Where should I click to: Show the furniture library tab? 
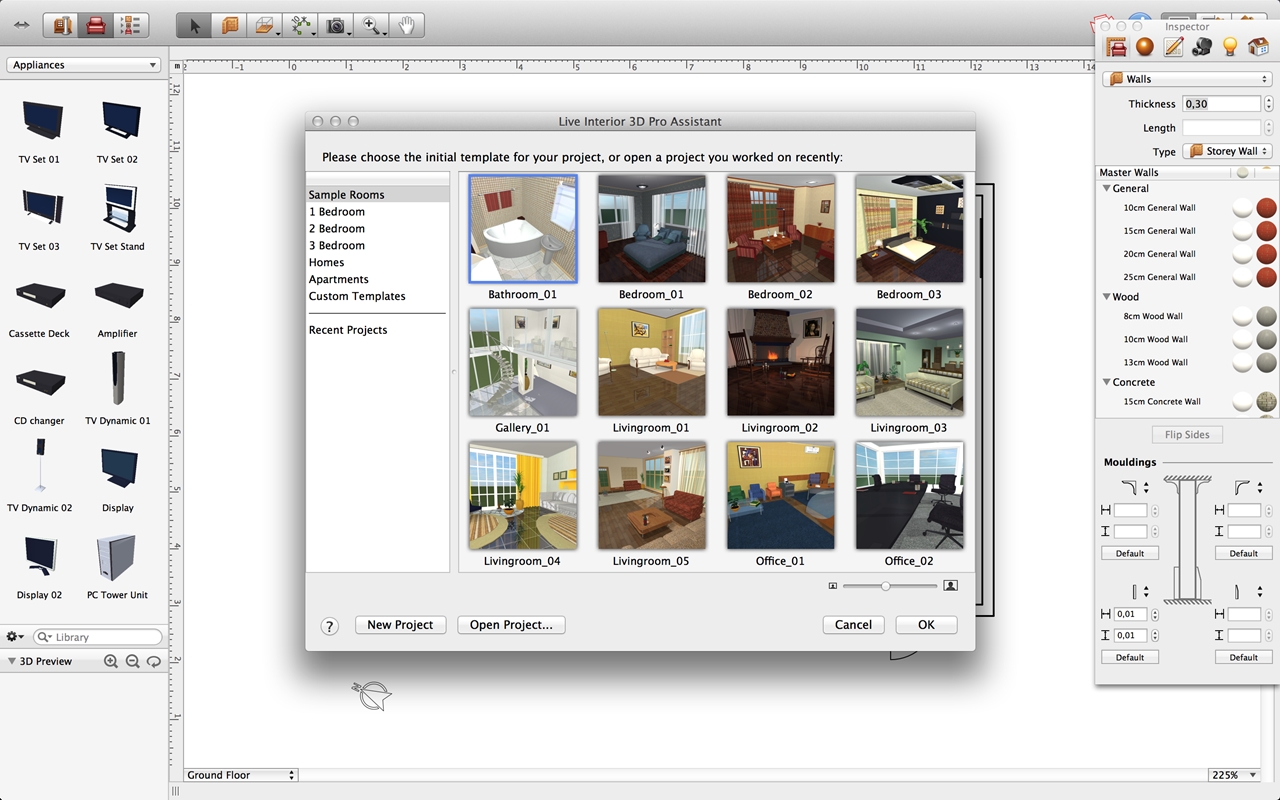pos(96,26)
